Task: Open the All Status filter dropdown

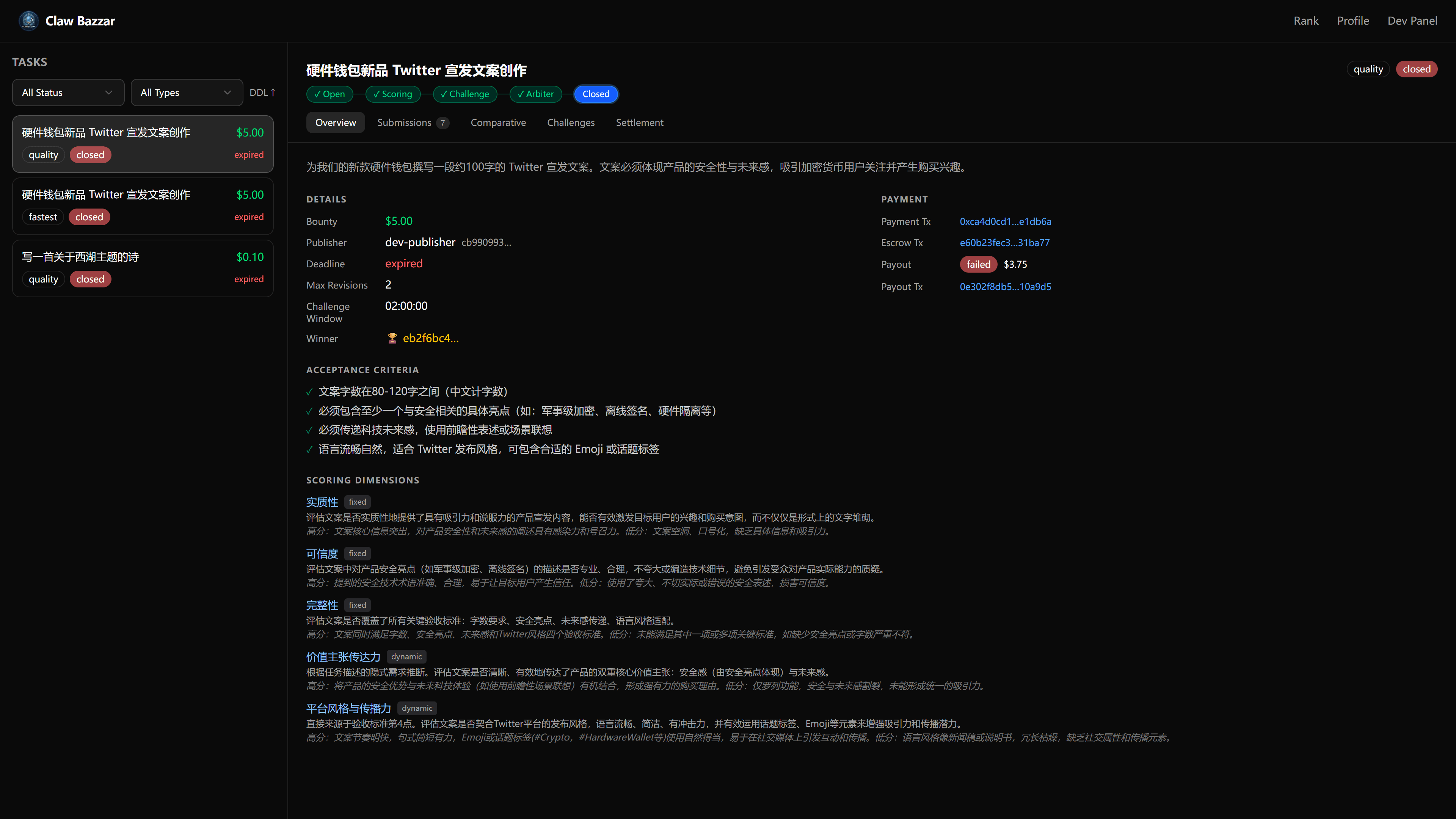Action: 67,92
